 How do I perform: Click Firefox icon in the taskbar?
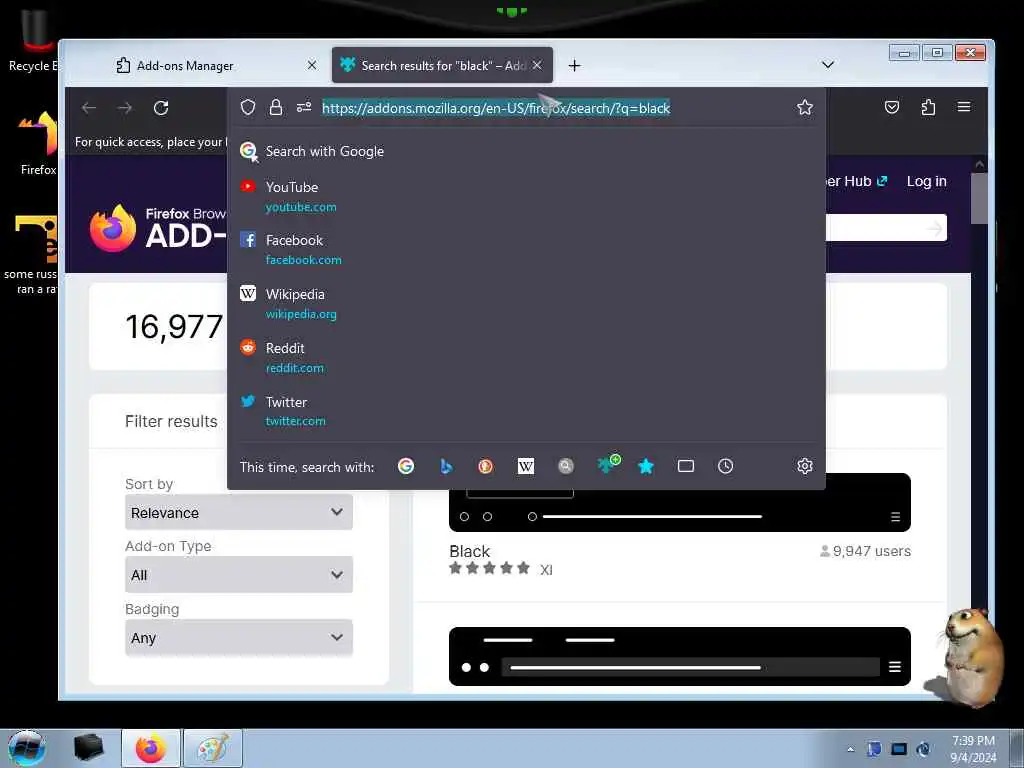(150, 748)
